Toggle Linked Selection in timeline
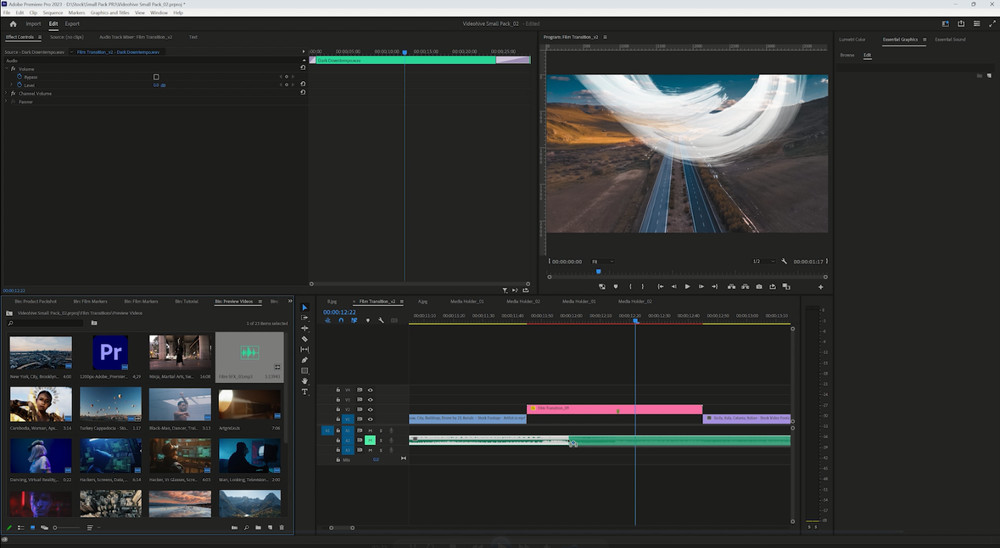The image size is (1000, 548). pyautogui.click(x=354, y=320)
